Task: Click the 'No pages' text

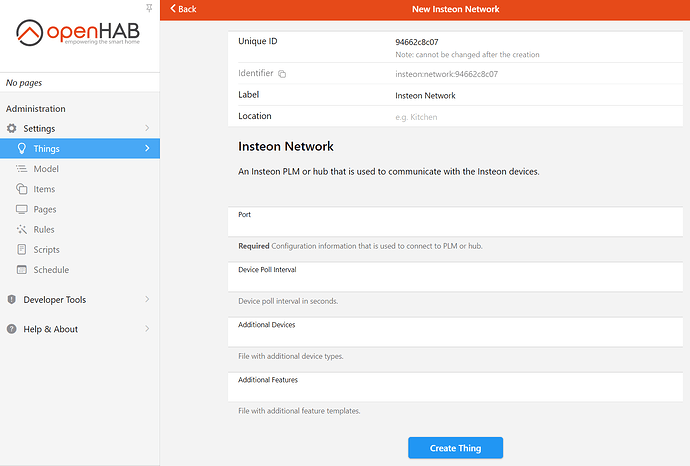Action: point(24,83)
